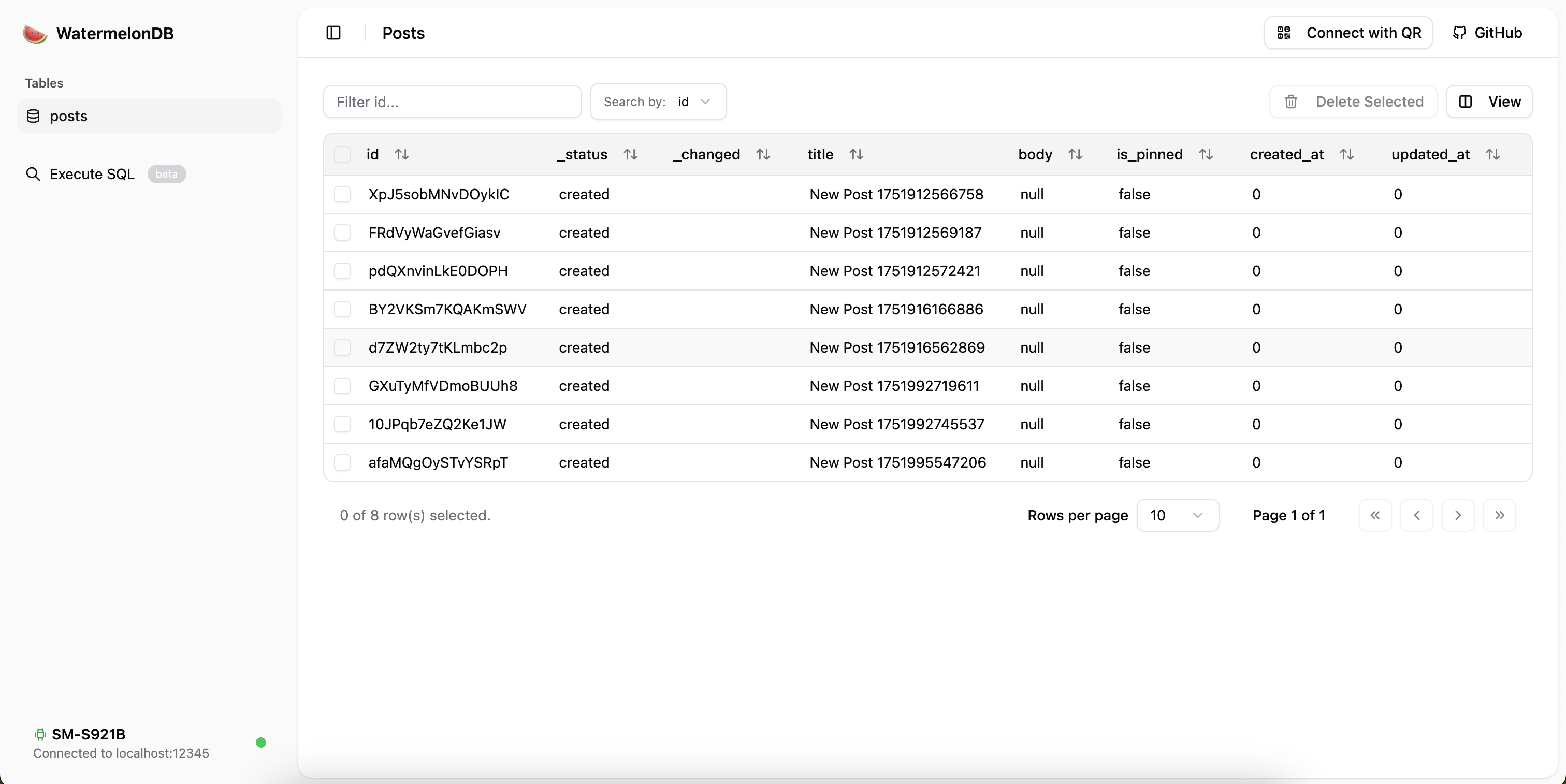Check the select-all checkbox in table header
The image size is (1566, 784).
(x=342, y=154)
